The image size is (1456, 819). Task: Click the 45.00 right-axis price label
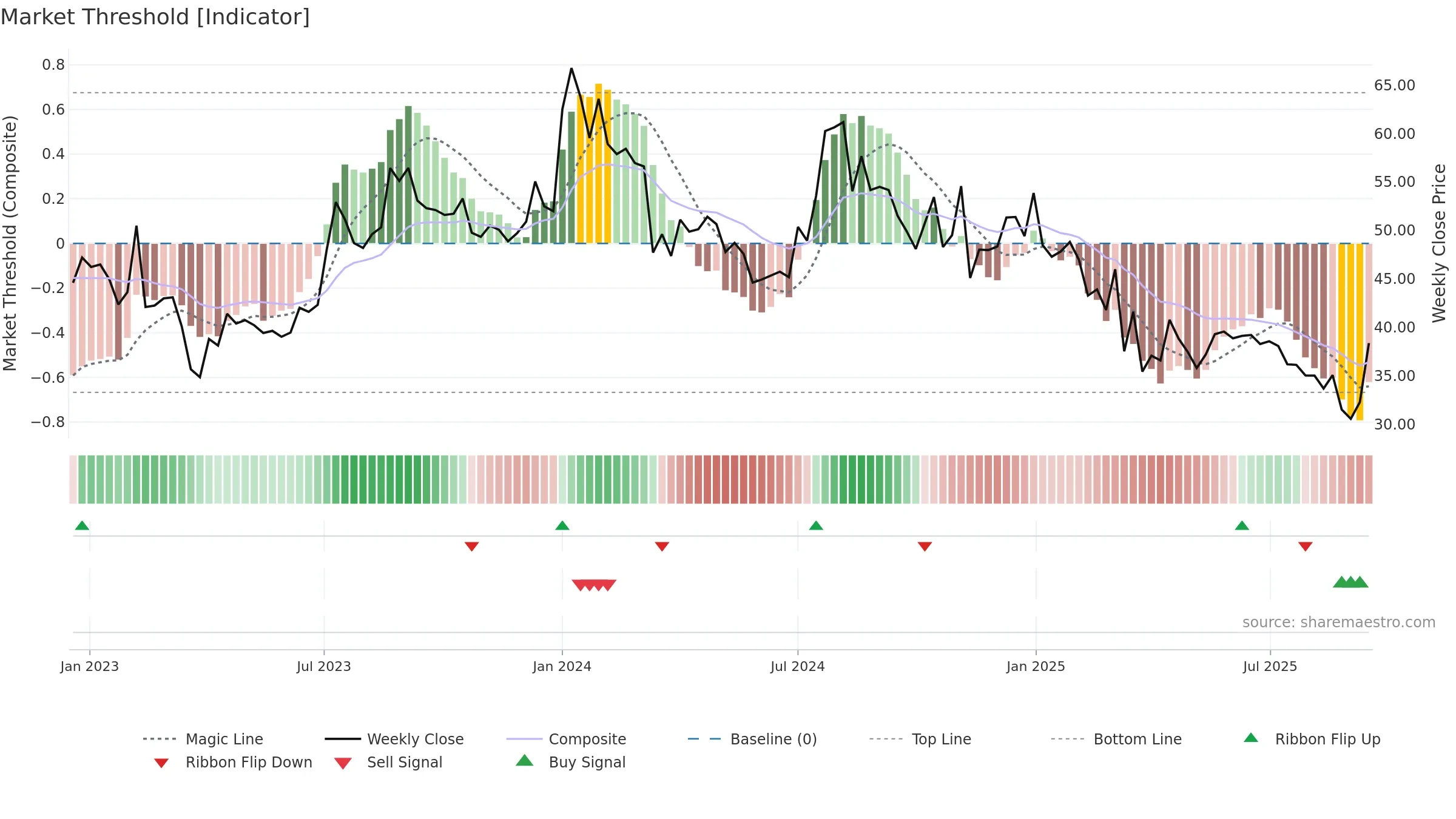1395,279
